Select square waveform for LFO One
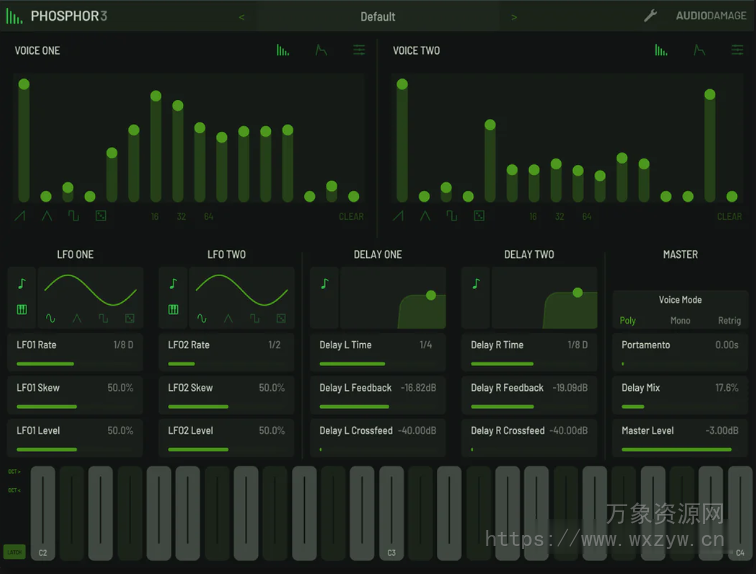 coord(103,319)
